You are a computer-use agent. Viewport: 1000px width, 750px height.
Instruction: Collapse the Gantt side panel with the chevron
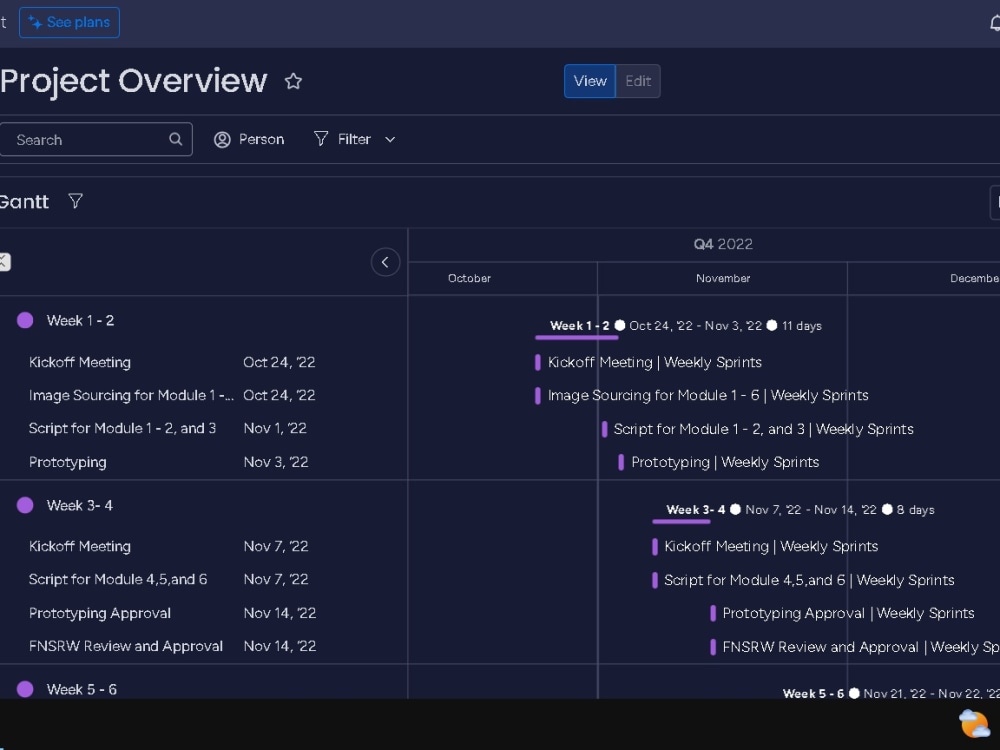click(x=385, y=262)
